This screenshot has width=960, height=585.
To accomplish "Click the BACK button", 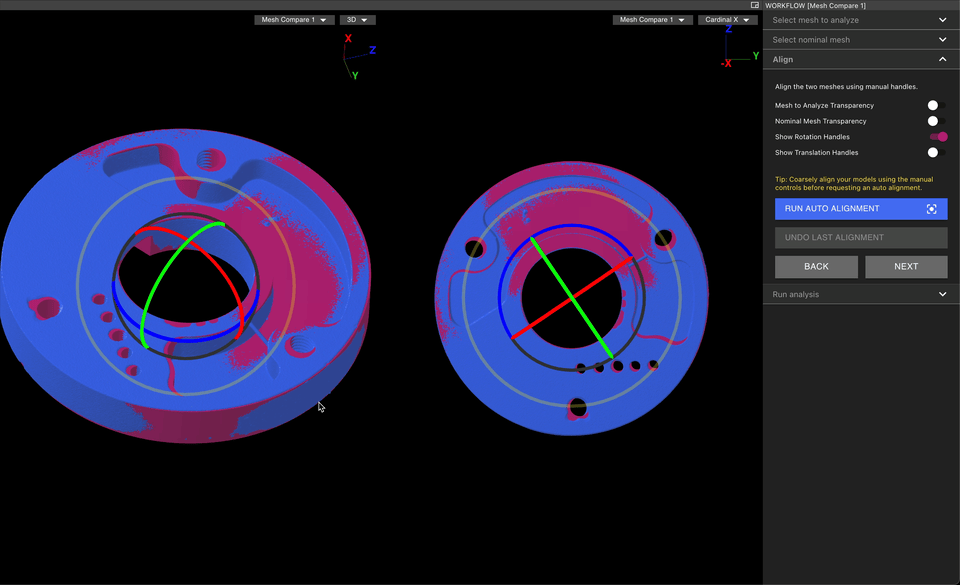I will click(x=816, y=267).
